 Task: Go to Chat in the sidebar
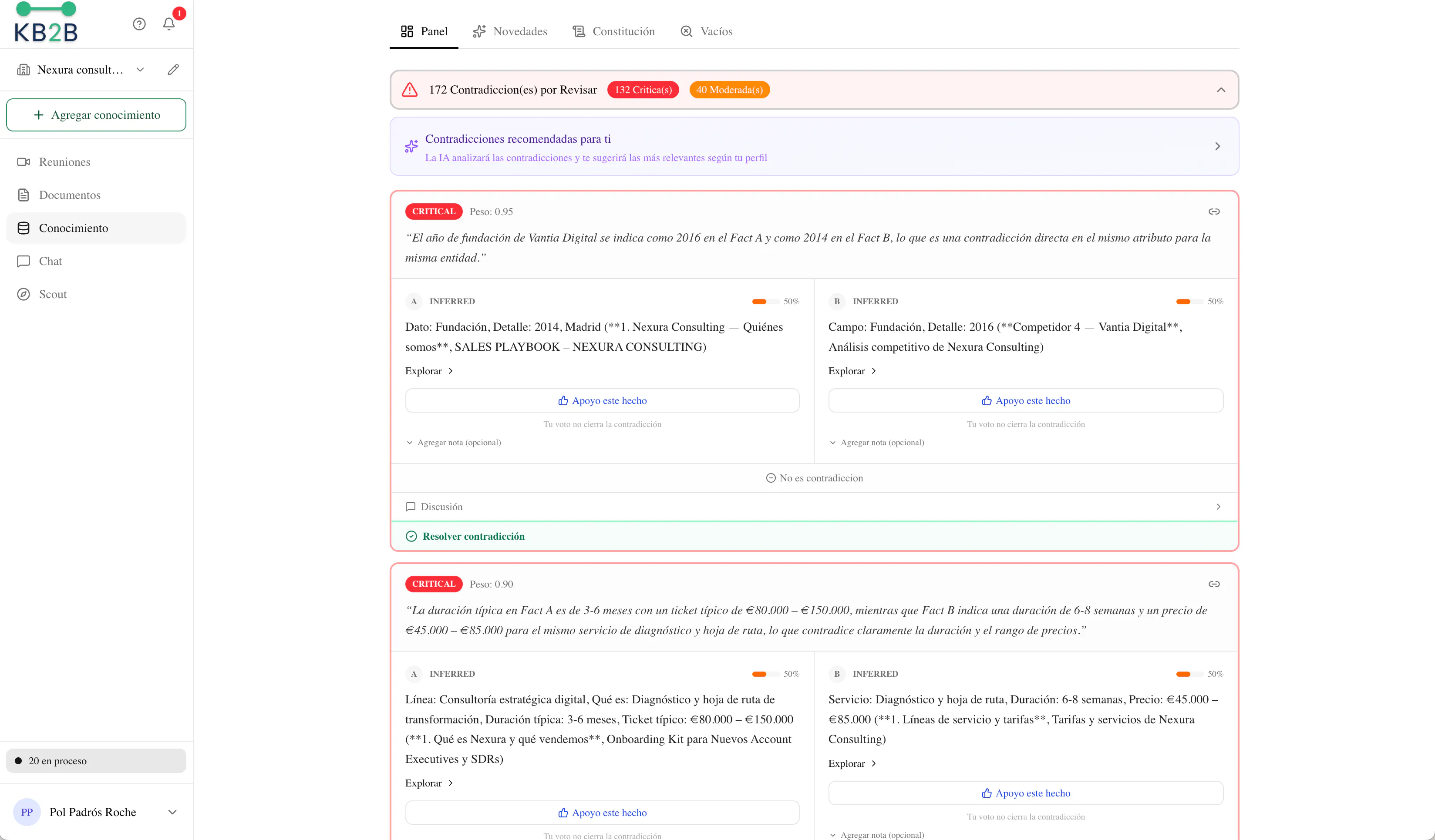(x=96, y=261)
